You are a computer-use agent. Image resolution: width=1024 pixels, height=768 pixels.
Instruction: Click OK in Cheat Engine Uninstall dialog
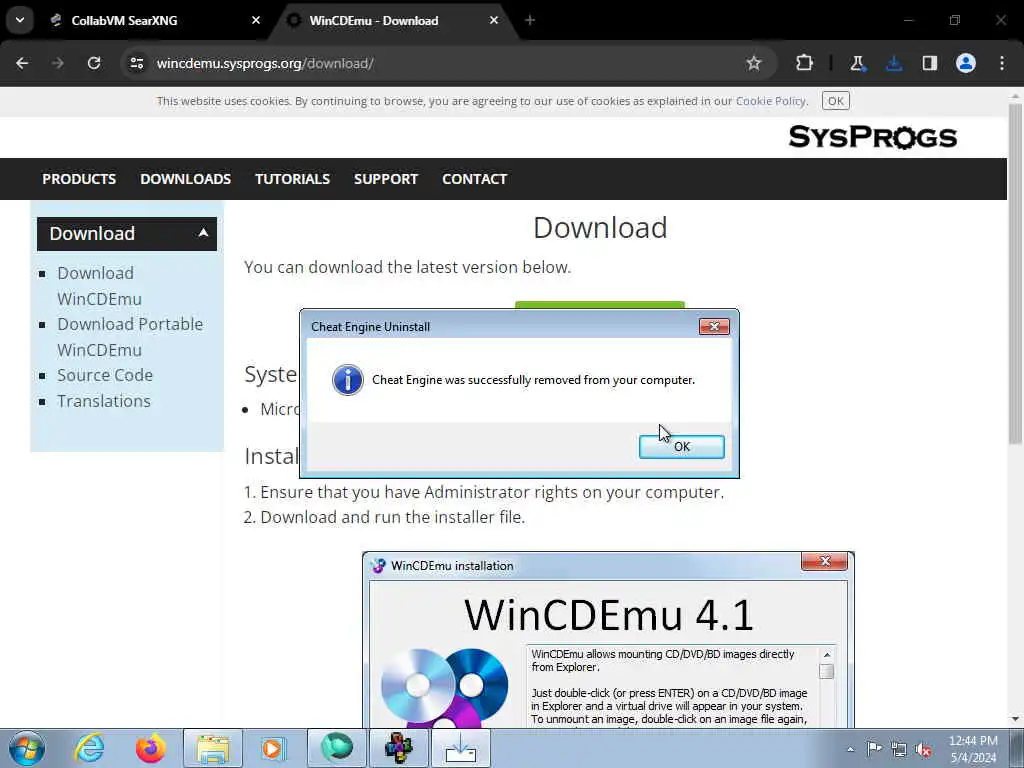(x=681, y=447)
